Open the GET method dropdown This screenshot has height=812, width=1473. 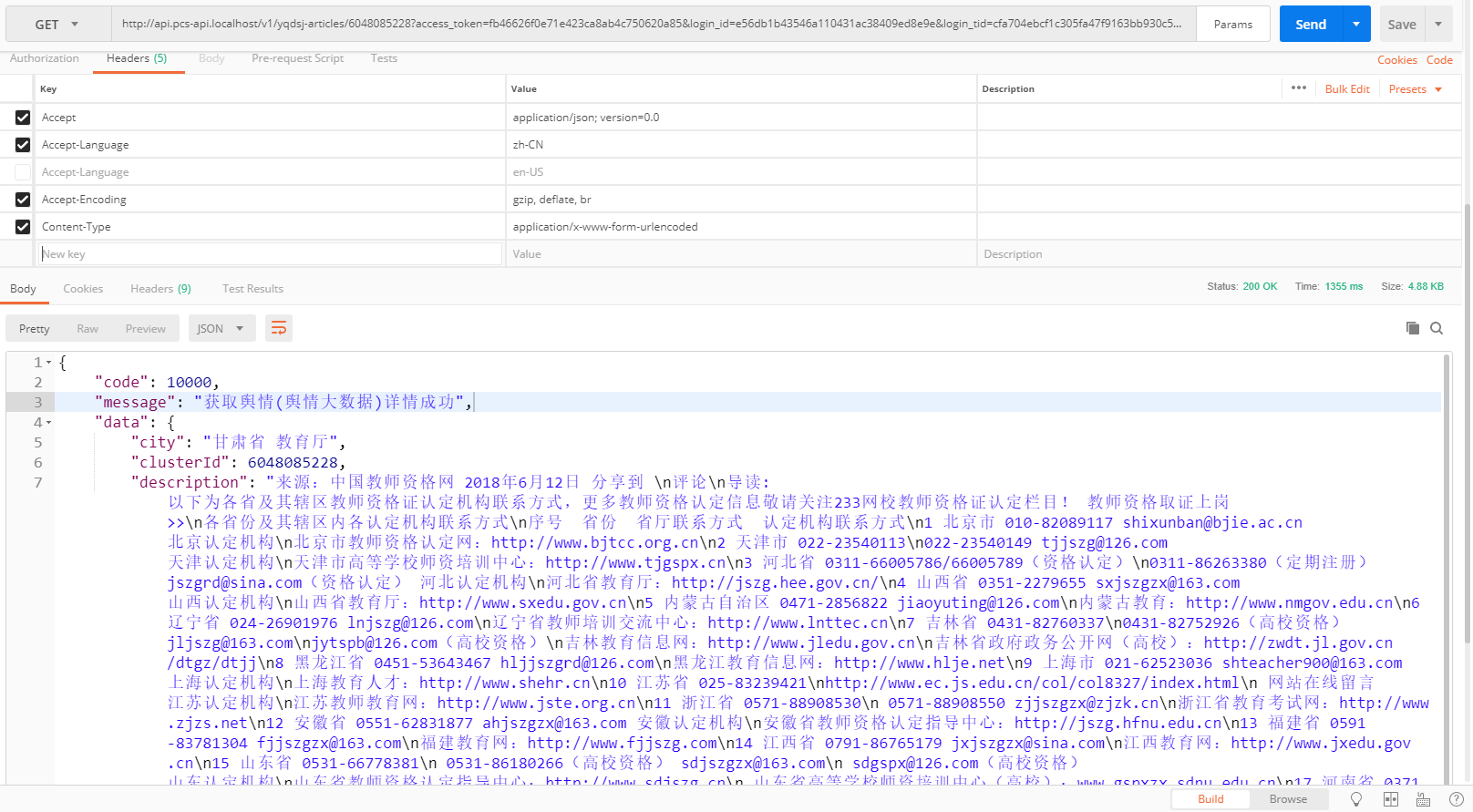point(57,25)
